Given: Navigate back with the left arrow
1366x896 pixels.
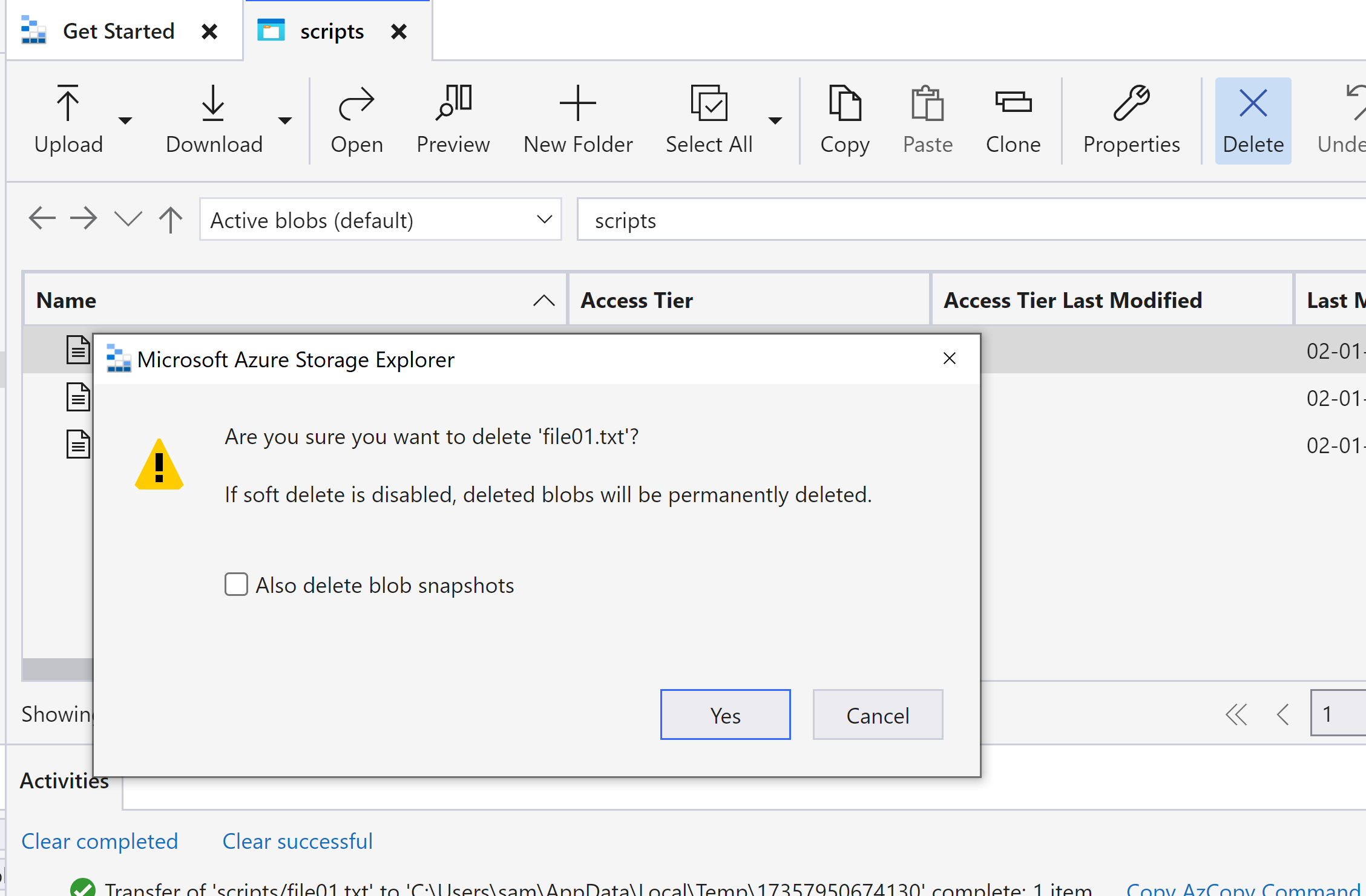Looking at the screenshot, I should pyautogui.click(x=42, y=218).
